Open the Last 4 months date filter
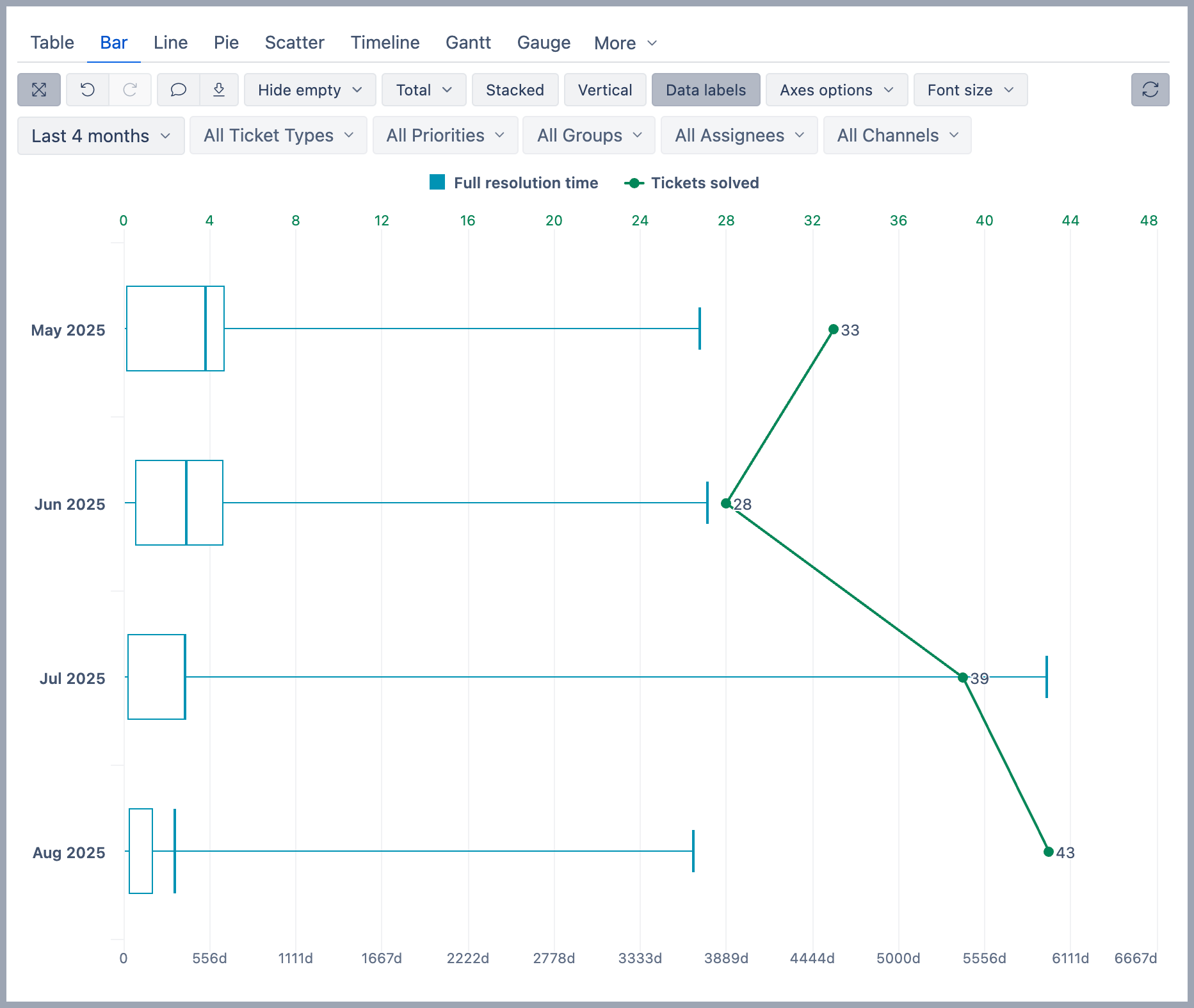 [100, 135]
